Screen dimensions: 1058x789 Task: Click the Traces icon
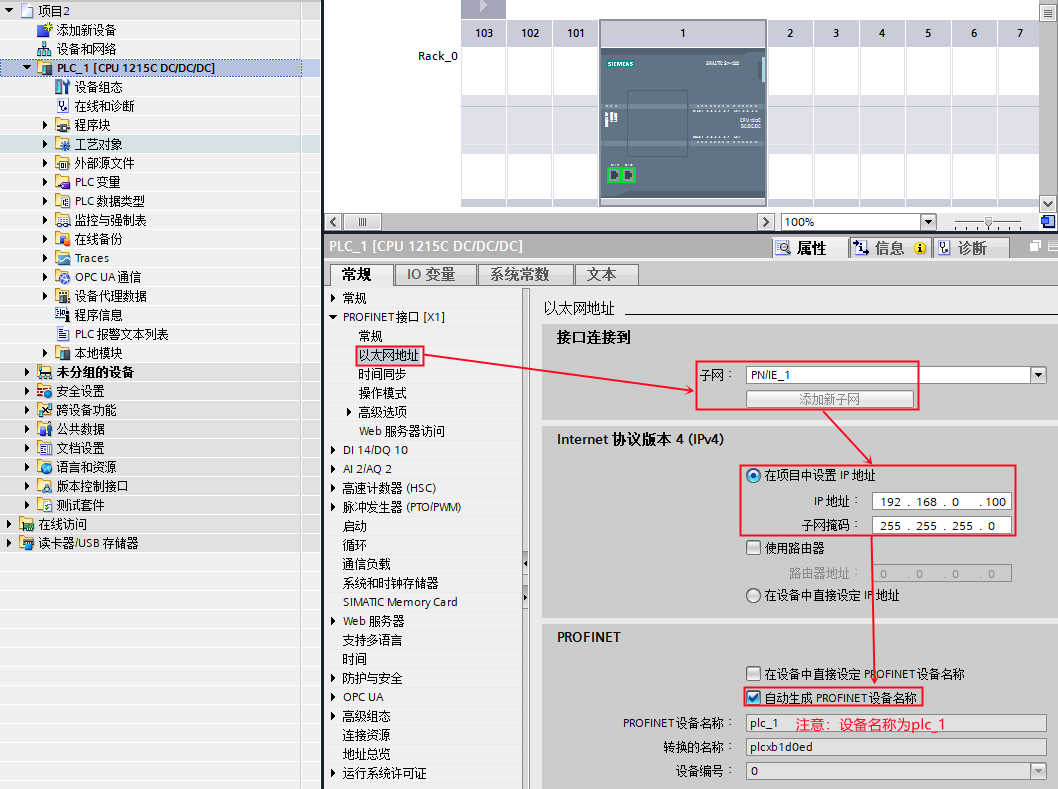[62, 258]
